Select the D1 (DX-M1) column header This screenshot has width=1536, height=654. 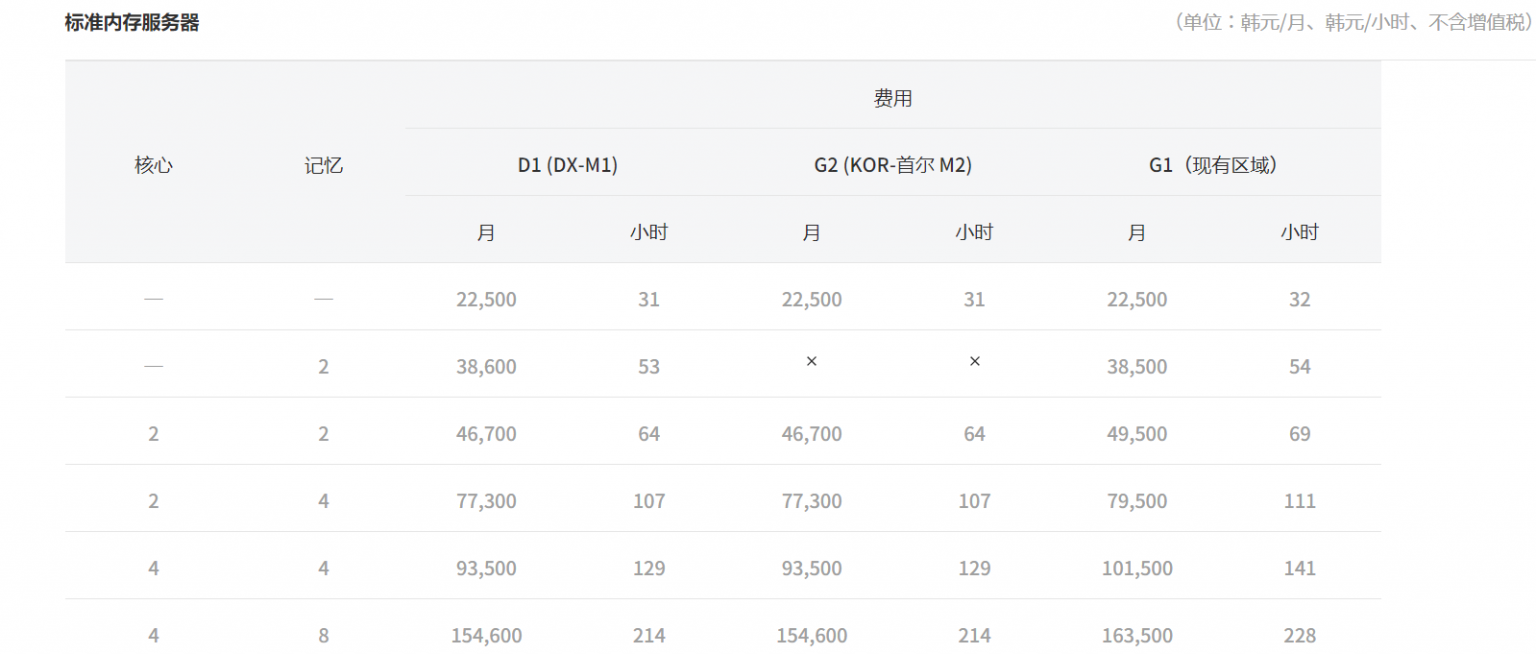click(567, 165)
